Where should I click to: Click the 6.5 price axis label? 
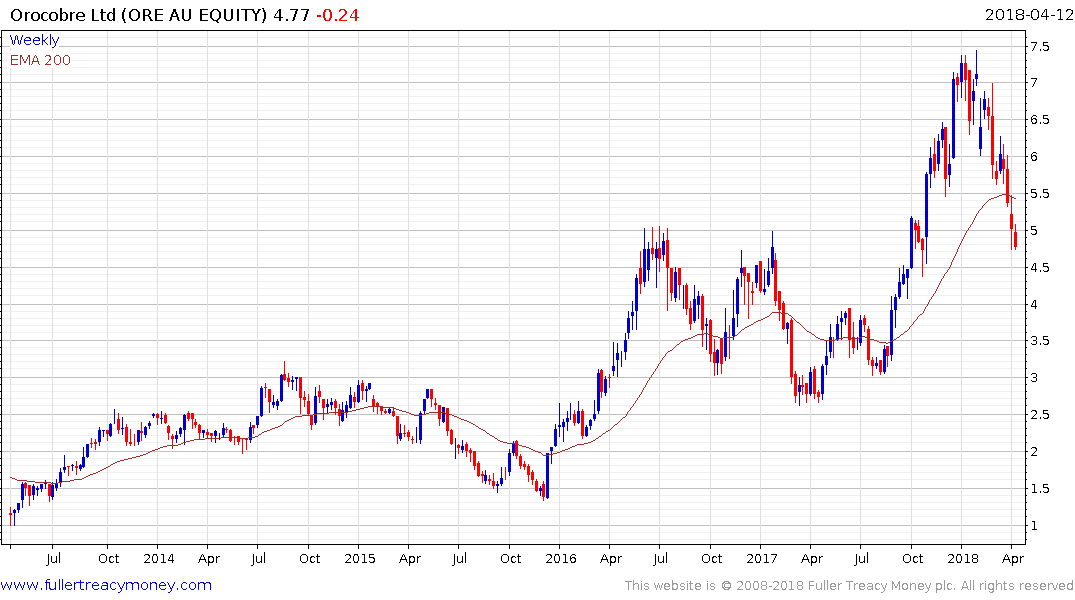(1039, 119)
